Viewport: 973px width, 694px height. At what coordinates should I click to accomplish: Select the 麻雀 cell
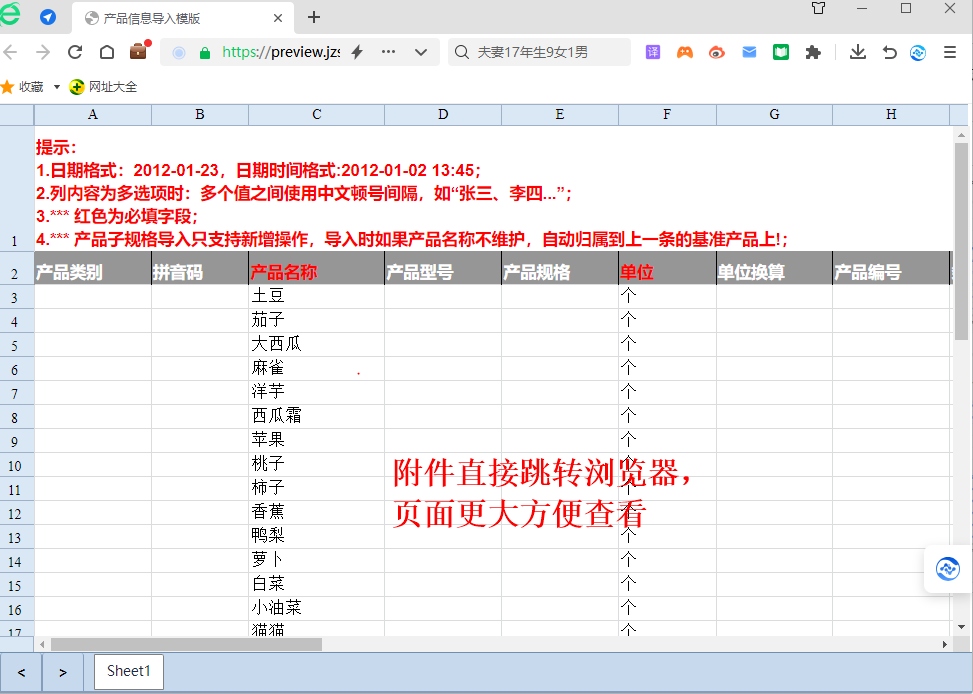point(316,369)
